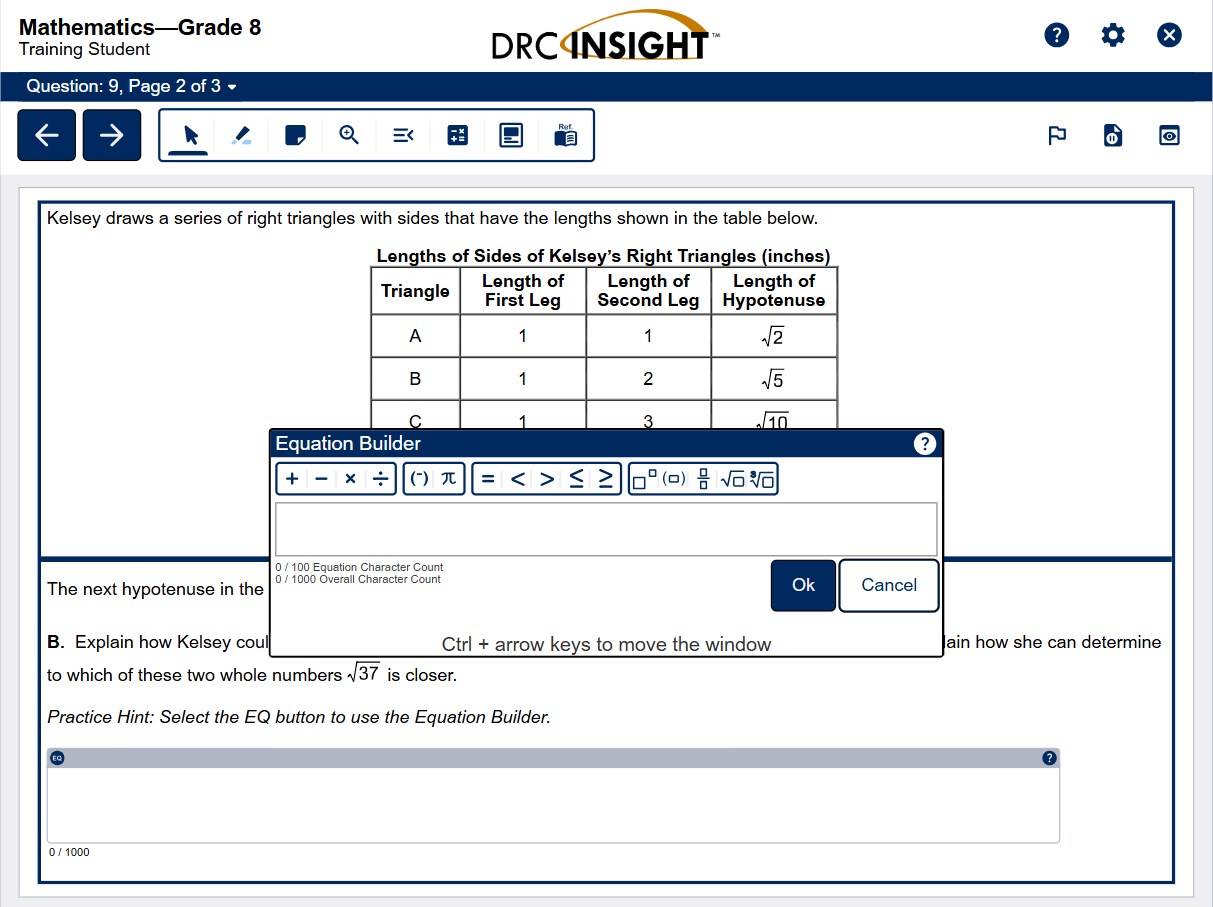Click the square root of 5 cell
Image resolution: width=1213 pixels, height=907 pixels.
[774, 379]
